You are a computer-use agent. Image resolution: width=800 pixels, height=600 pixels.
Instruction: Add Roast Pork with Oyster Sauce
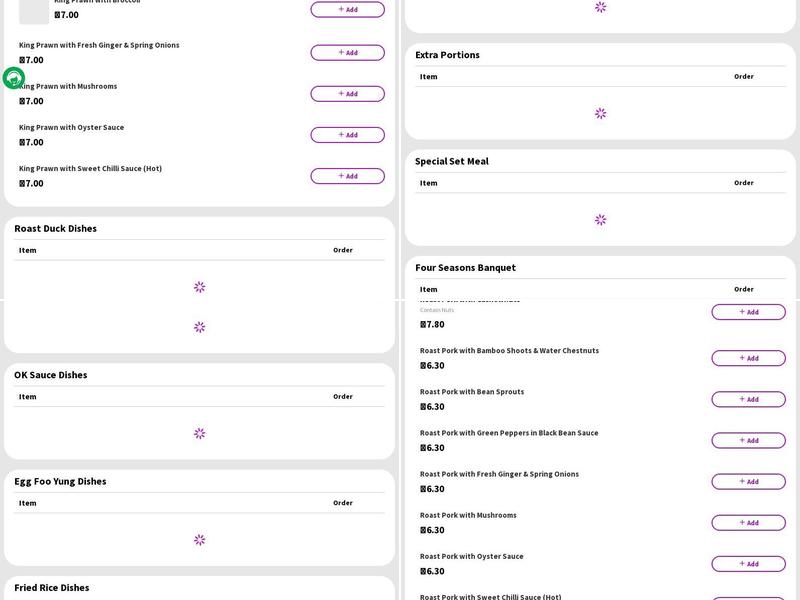(748, 564)
